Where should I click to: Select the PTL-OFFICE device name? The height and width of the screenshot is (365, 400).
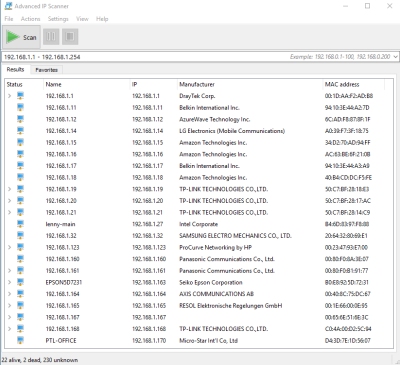61,340
